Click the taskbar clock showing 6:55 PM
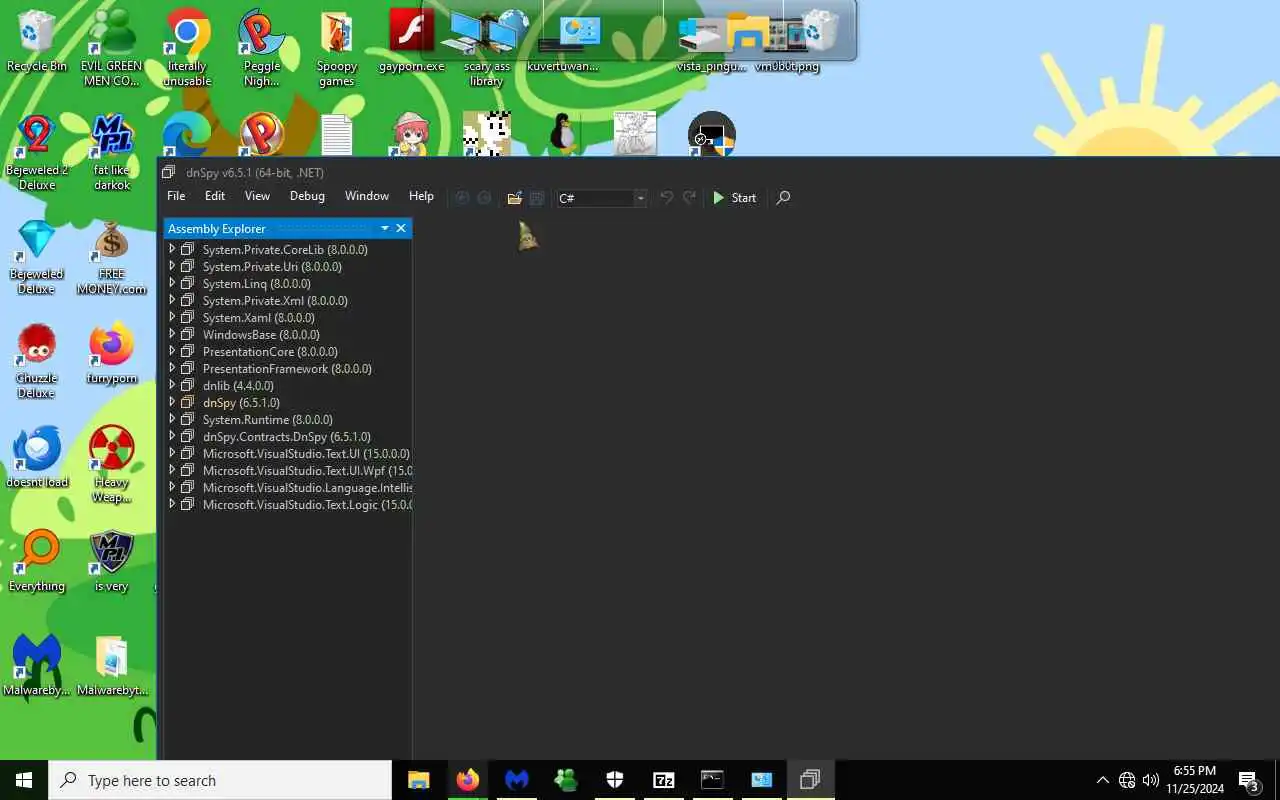This screenshot has width=1280, height=800. coord(1194,780)
